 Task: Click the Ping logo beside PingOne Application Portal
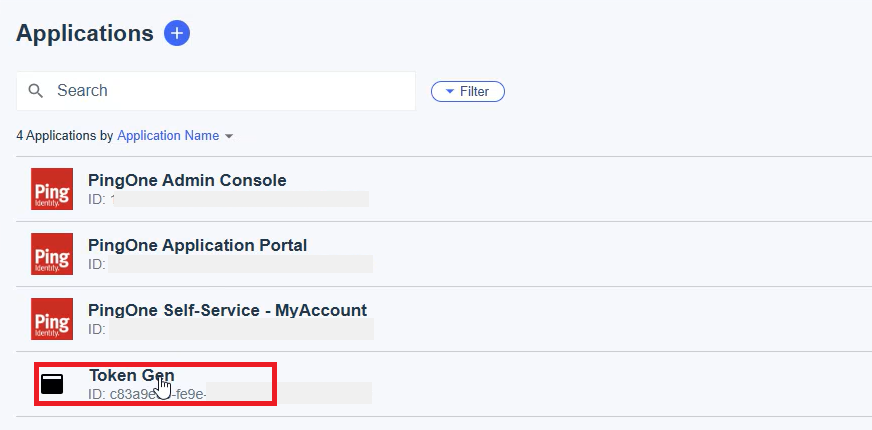(x=52, y=254)
